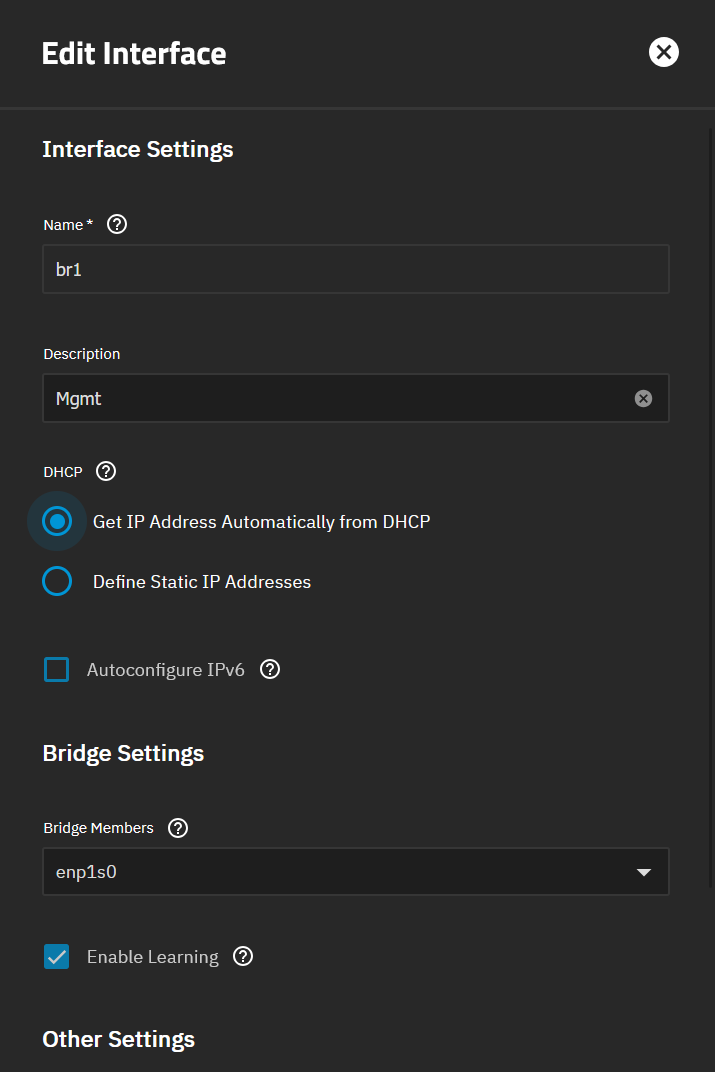Show the help icon beside Enable Learning

[243, 957]
